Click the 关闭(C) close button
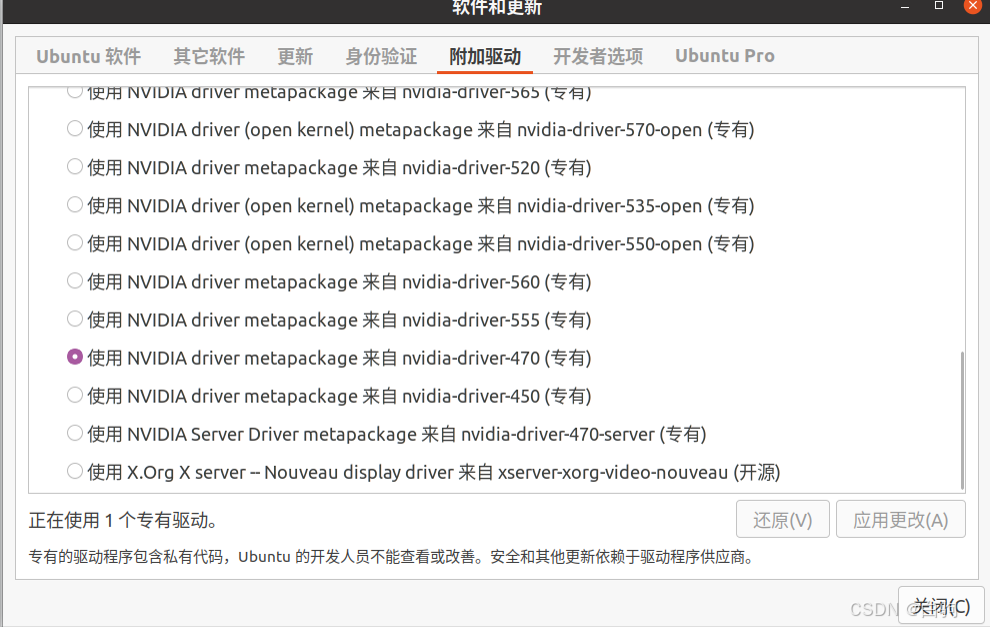This screenshot has height=627, width=990. click(941, 607)
